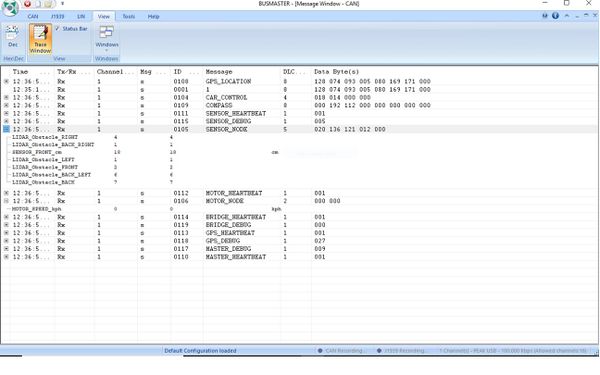Image resolution: width=600 pixels, height=375 pixels.
Task: Click the new document quick access icon
Action: [38, 4]
